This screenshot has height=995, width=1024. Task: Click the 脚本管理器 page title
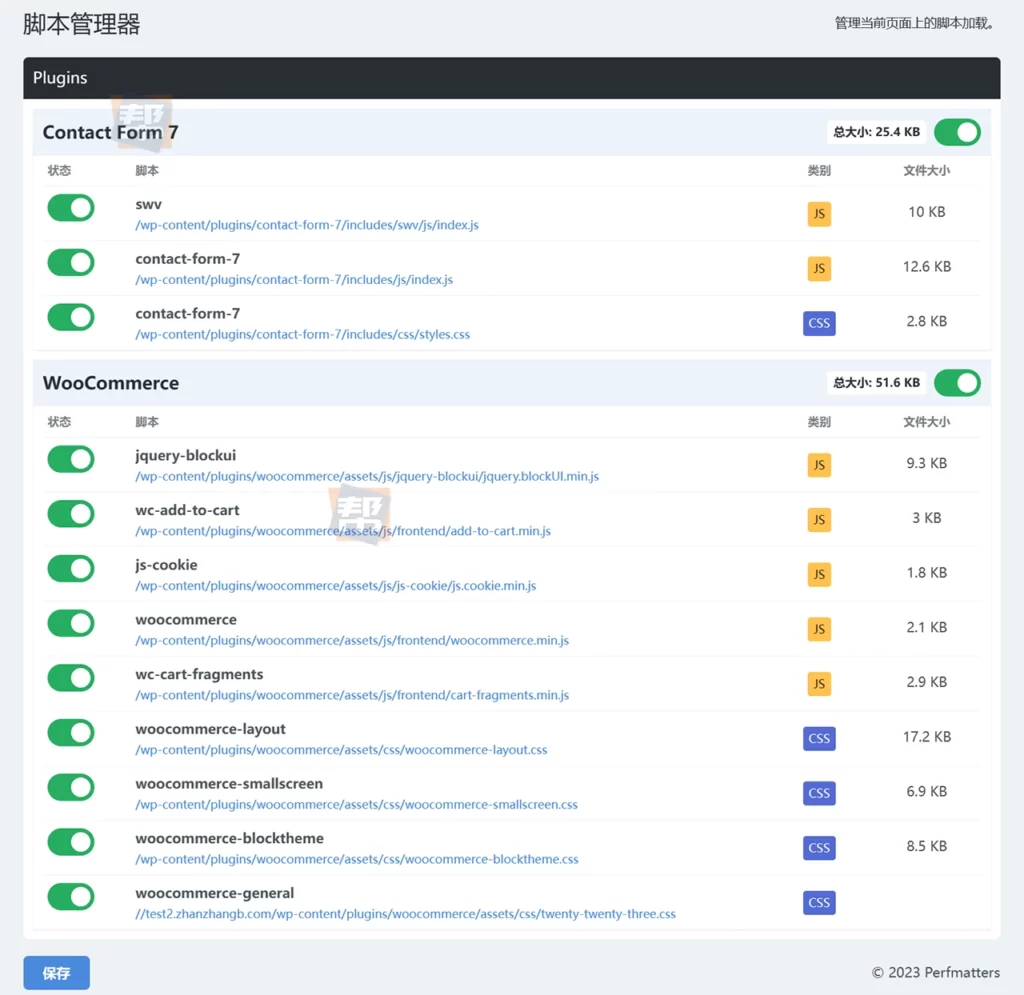pos(82,24)
